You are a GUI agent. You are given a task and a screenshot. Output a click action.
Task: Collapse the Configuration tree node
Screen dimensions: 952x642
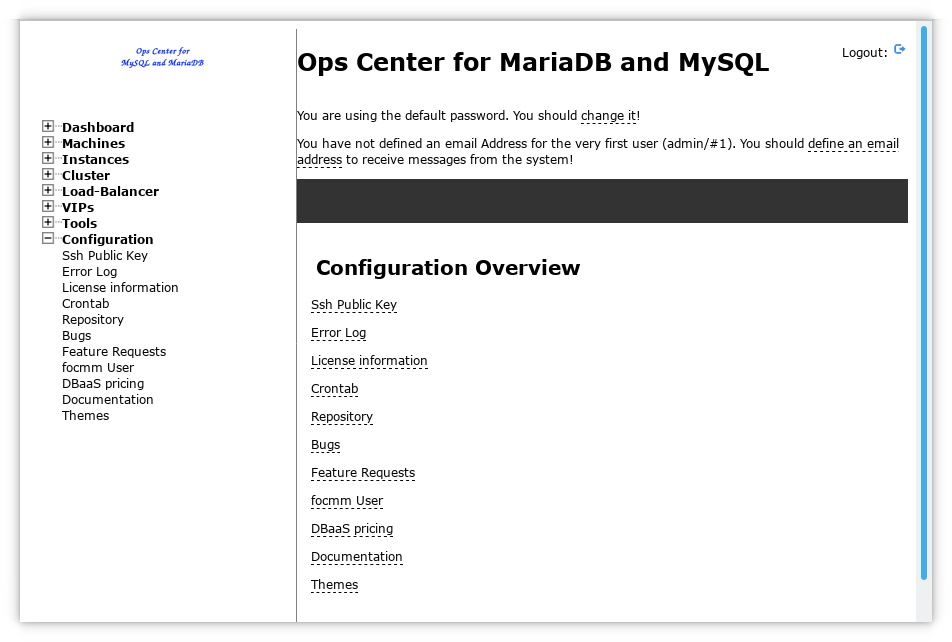click(47, 238)
